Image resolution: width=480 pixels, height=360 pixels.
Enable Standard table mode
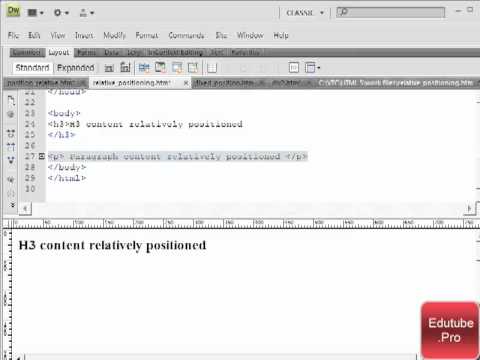[32, 68]
